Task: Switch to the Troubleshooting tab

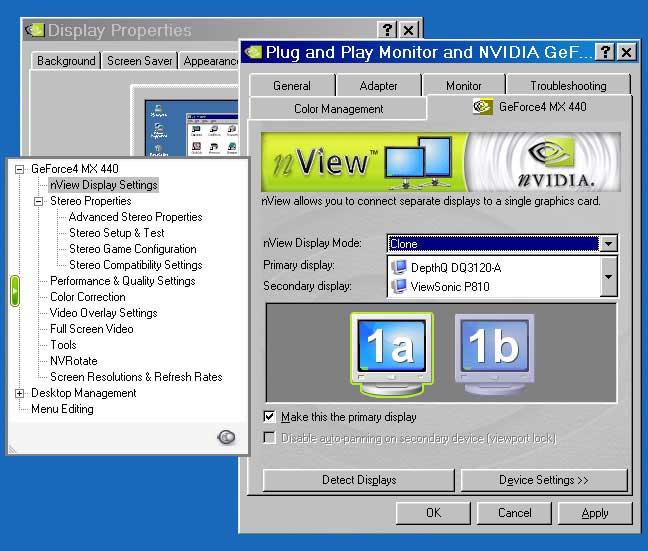Action: (x=568, y=86)
